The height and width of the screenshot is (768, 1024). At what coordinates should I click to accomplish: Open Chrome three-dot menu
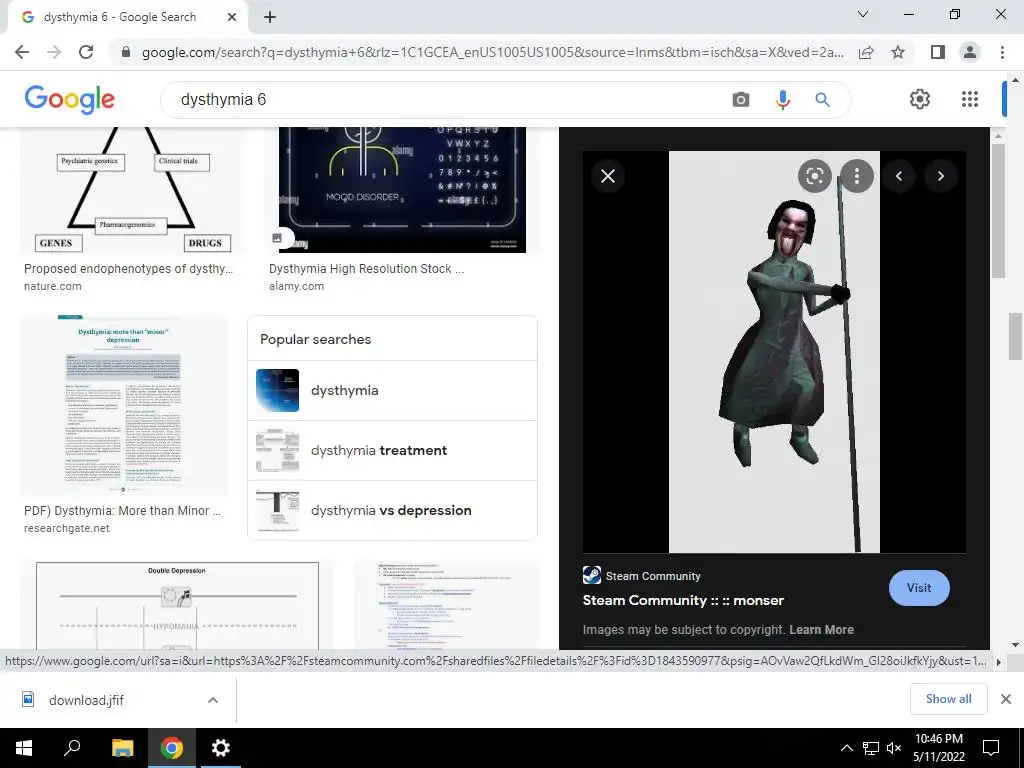[1002, 52]
